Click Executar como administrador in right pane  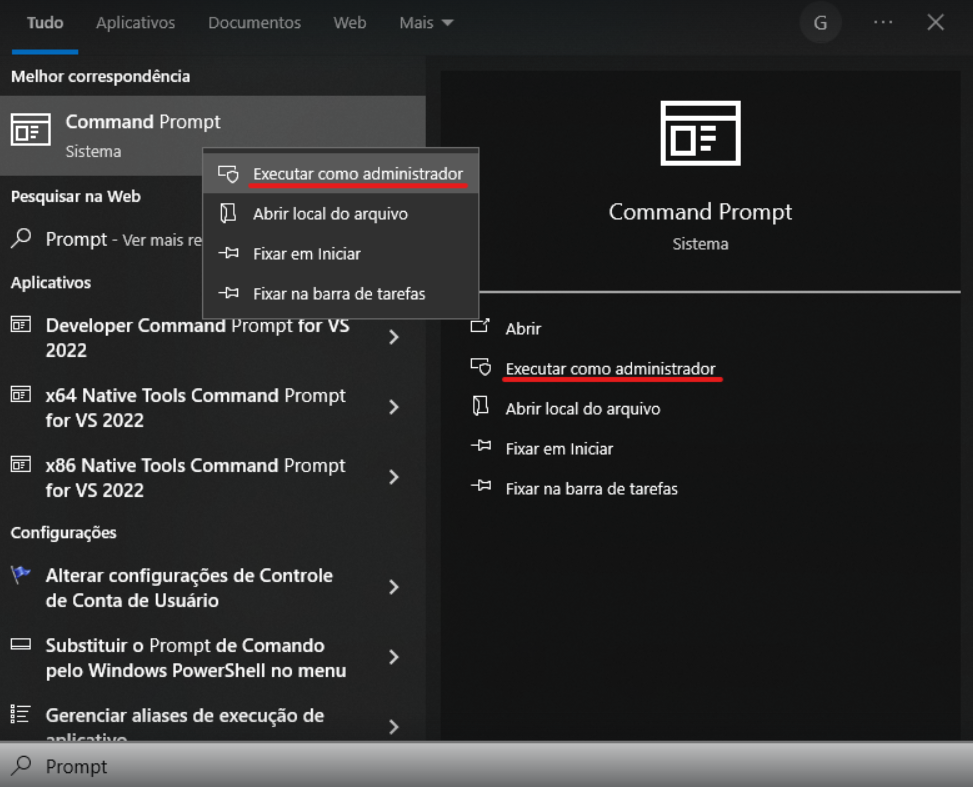click(x=610, y=369)
